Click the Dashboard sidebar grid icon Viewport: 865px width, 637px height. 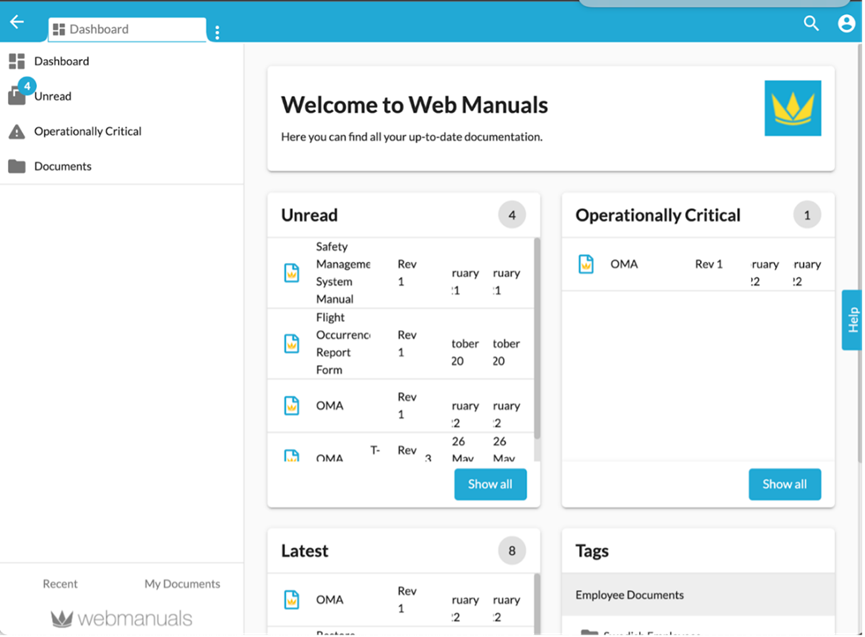(x=17, y=61)
